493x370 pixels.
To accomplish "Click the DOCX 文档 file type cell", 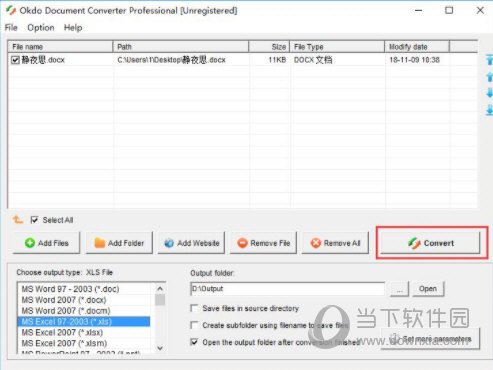I will (313, 60).
